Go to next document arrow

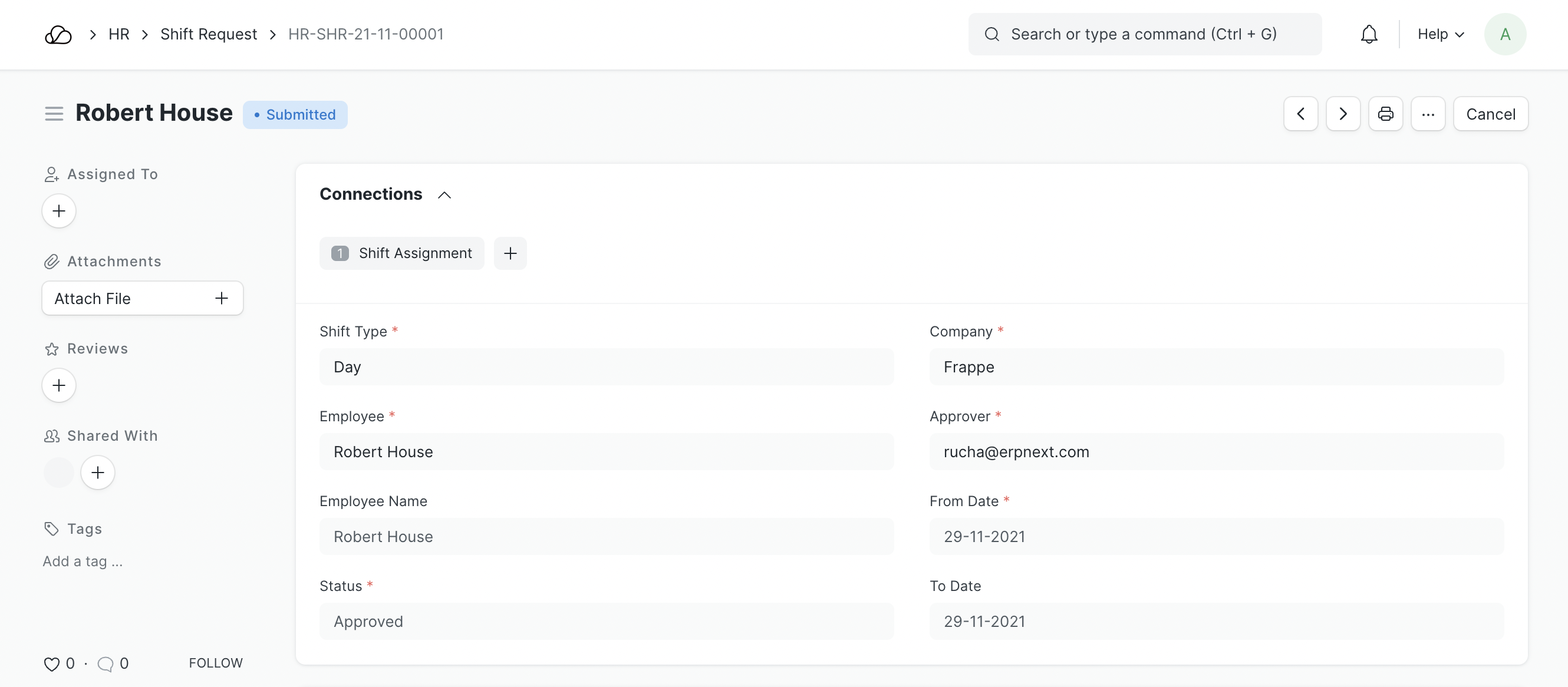(1343, 114)
